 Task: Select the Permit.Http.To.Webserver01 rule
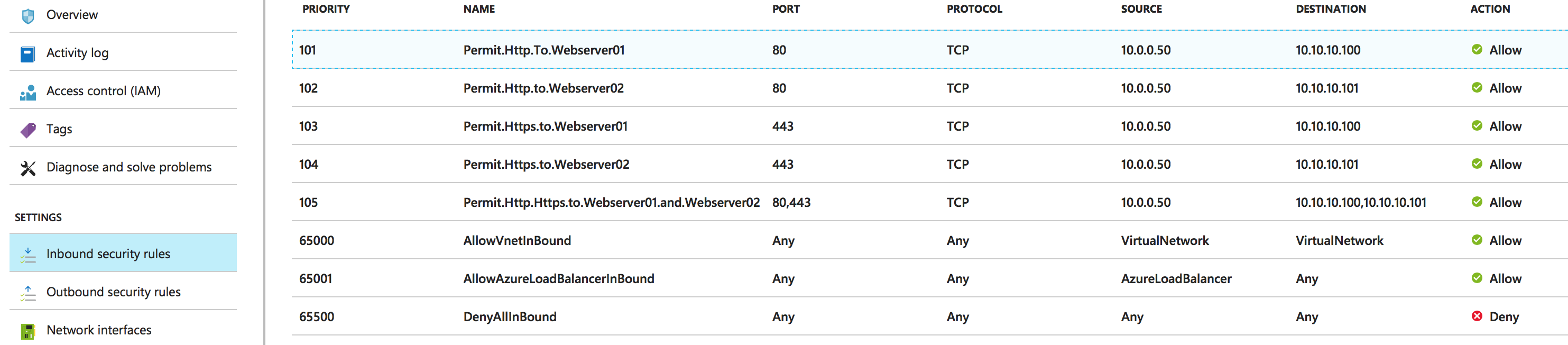tap(543, 50)
